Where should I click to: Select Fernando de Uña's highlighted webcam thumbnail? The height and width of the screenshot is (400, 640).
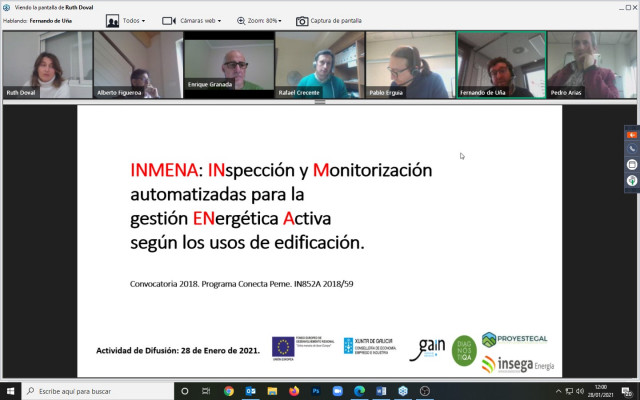click(501, 65)
